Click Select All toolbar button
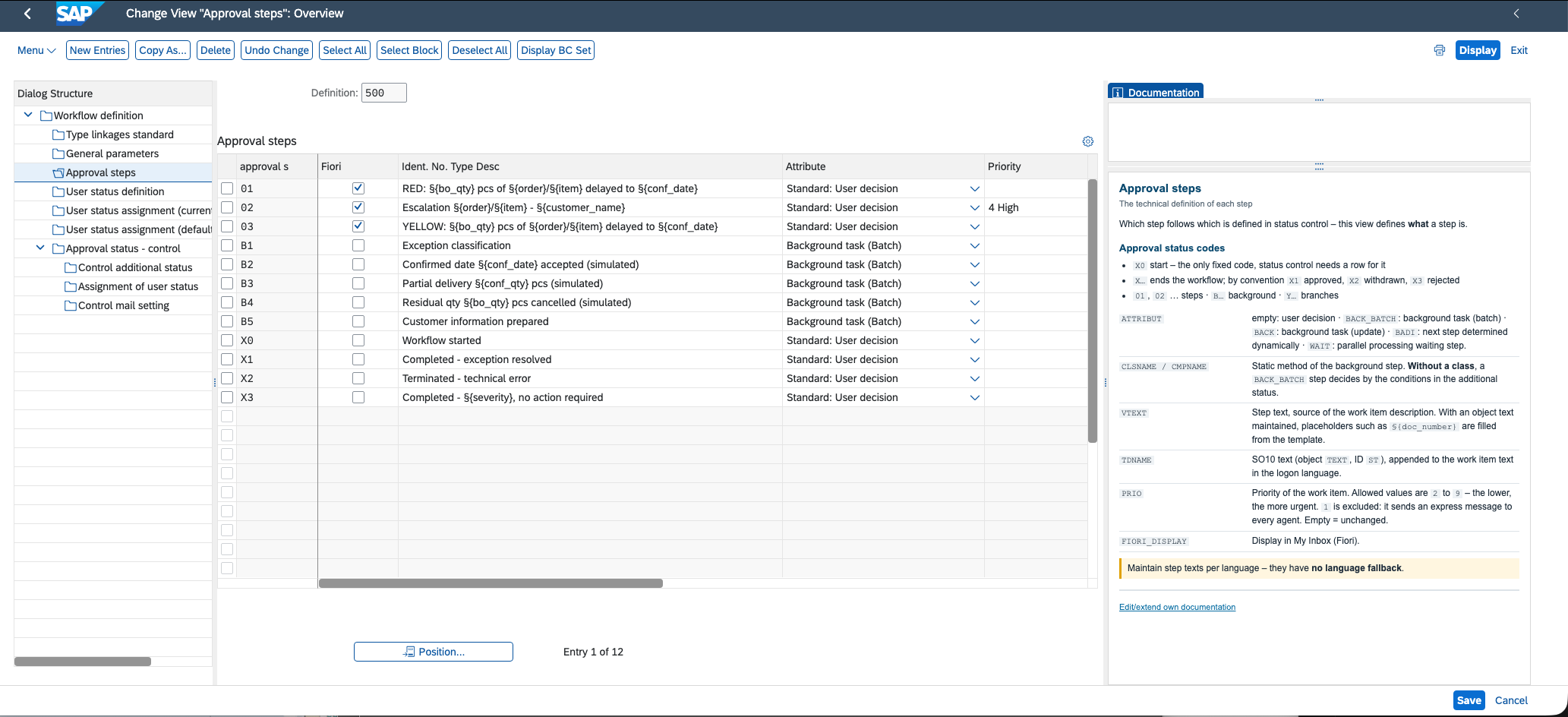The image size is (1568, 717). (x=345, y=50)
